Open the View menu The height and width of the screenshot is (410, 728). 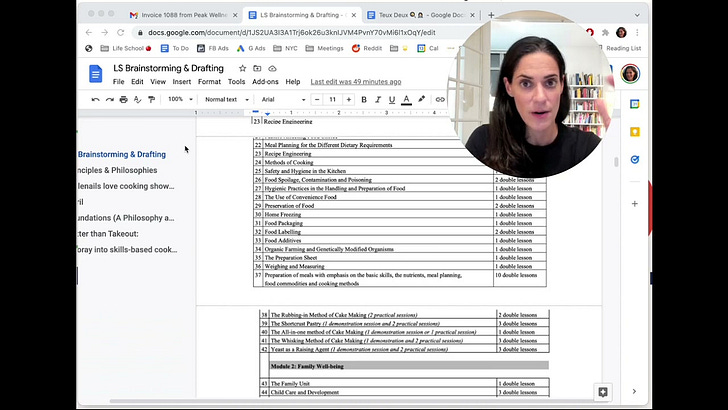[158, 82]
